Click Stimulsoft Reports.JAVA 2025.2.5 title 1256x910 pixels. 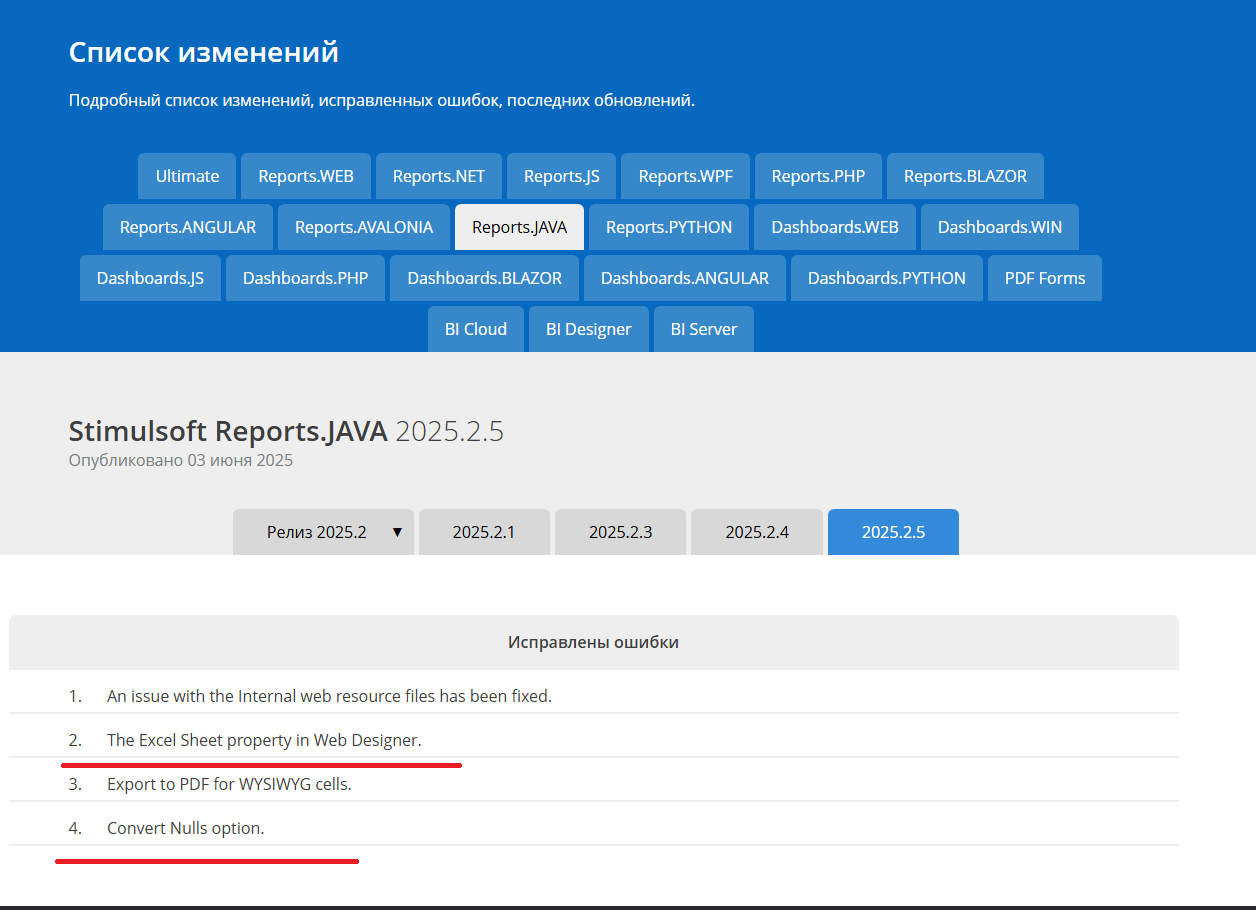(x=286, y=431)
